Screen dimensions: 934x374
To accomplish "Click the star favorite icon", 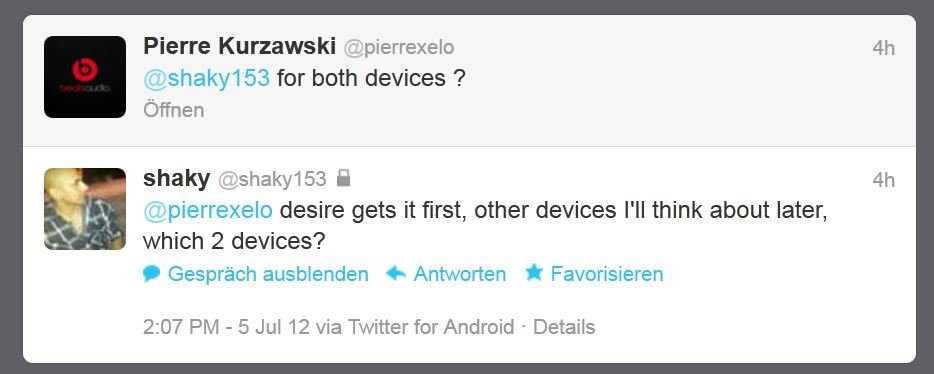I will click(534, 273).
